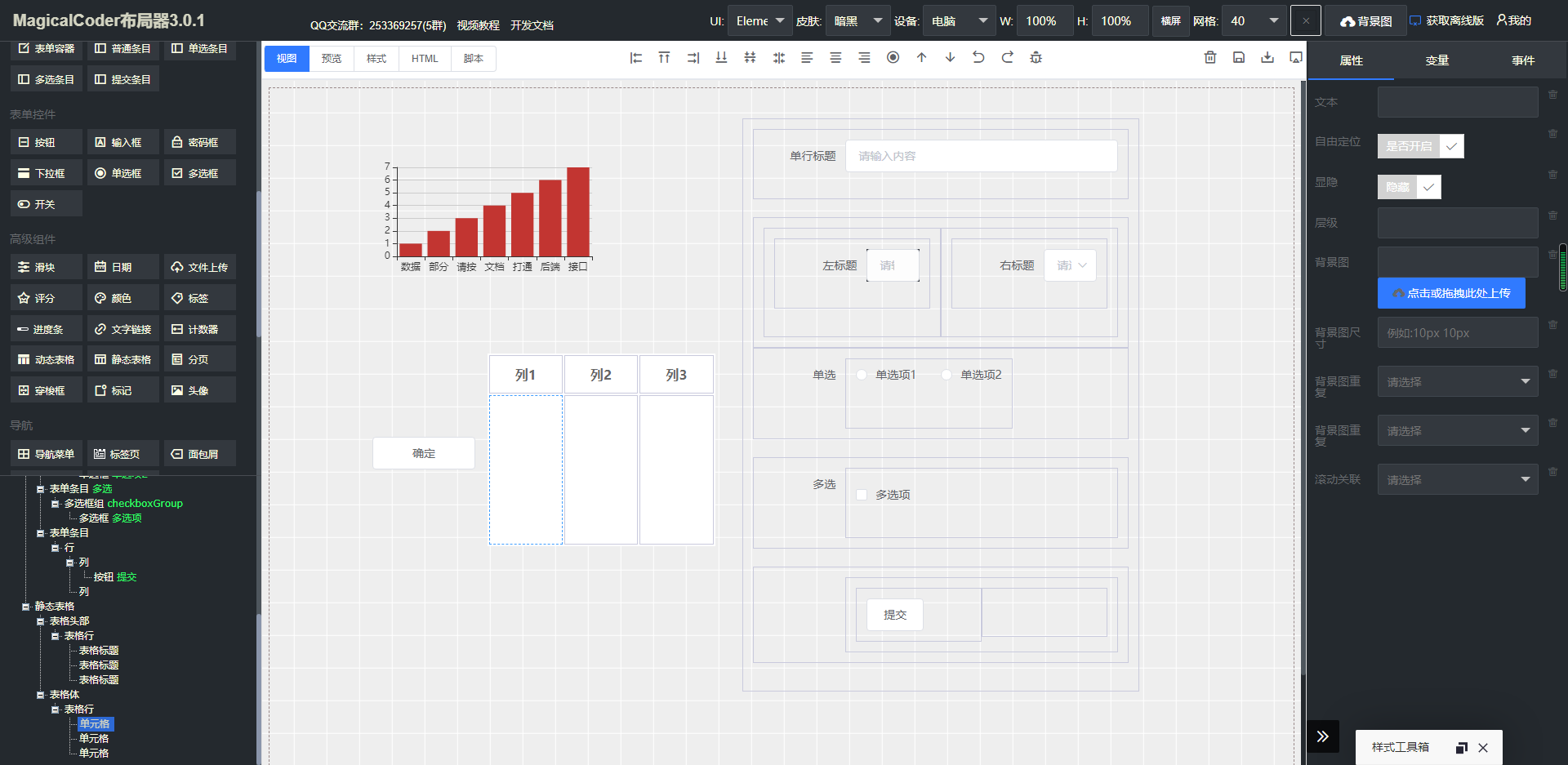Image resolution: width=1568 pixels, height=765 pixels.
Task: Open the 背景图重复 dropdown in properties panel
Action: tap(1457, 381)
